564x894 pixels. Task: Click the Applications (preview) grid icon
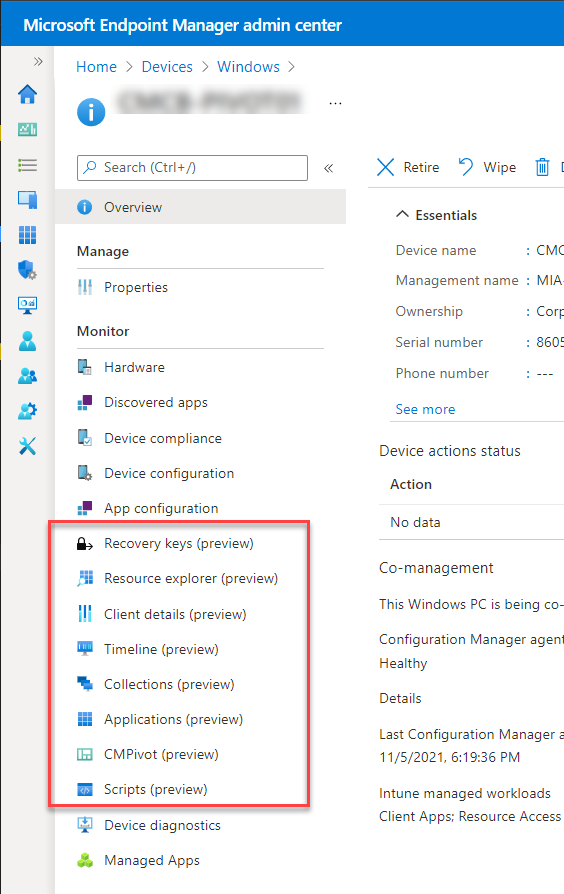(x=85, y=719)
